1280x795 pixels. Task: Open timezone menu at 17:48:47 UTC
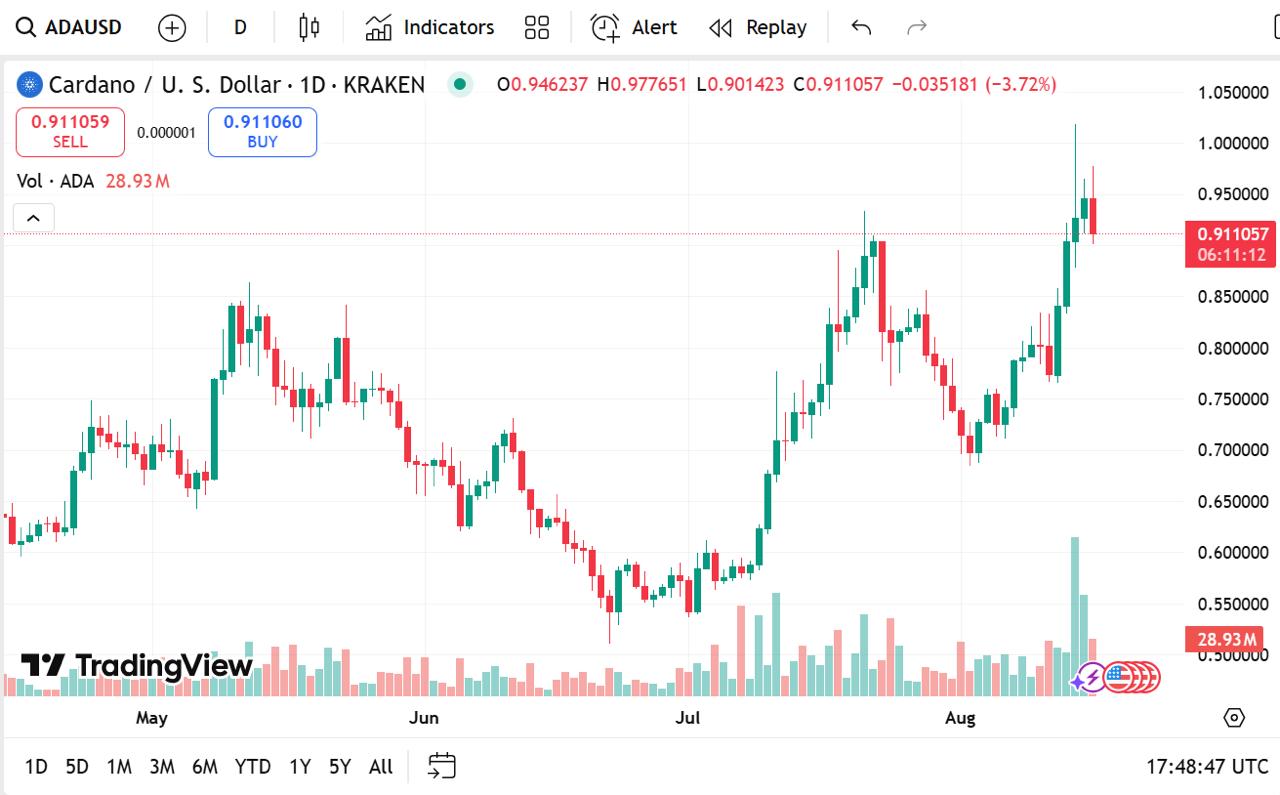1207,767
